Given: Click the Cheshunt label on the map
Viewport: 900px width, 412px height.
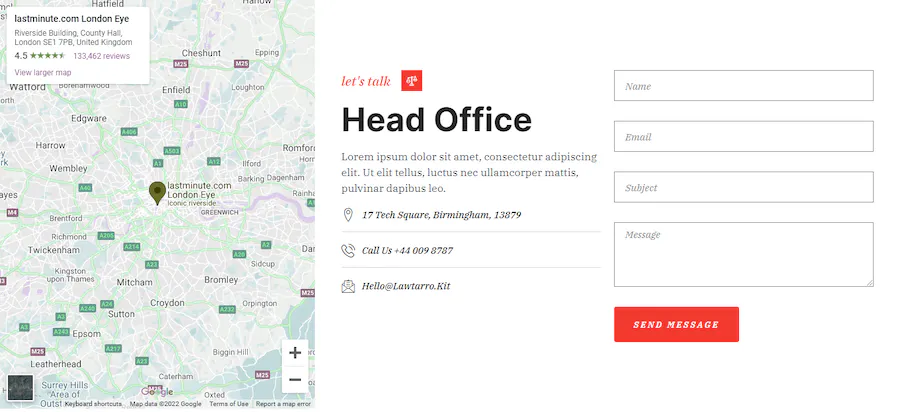Looking at the screenshot, I should 201,53.
